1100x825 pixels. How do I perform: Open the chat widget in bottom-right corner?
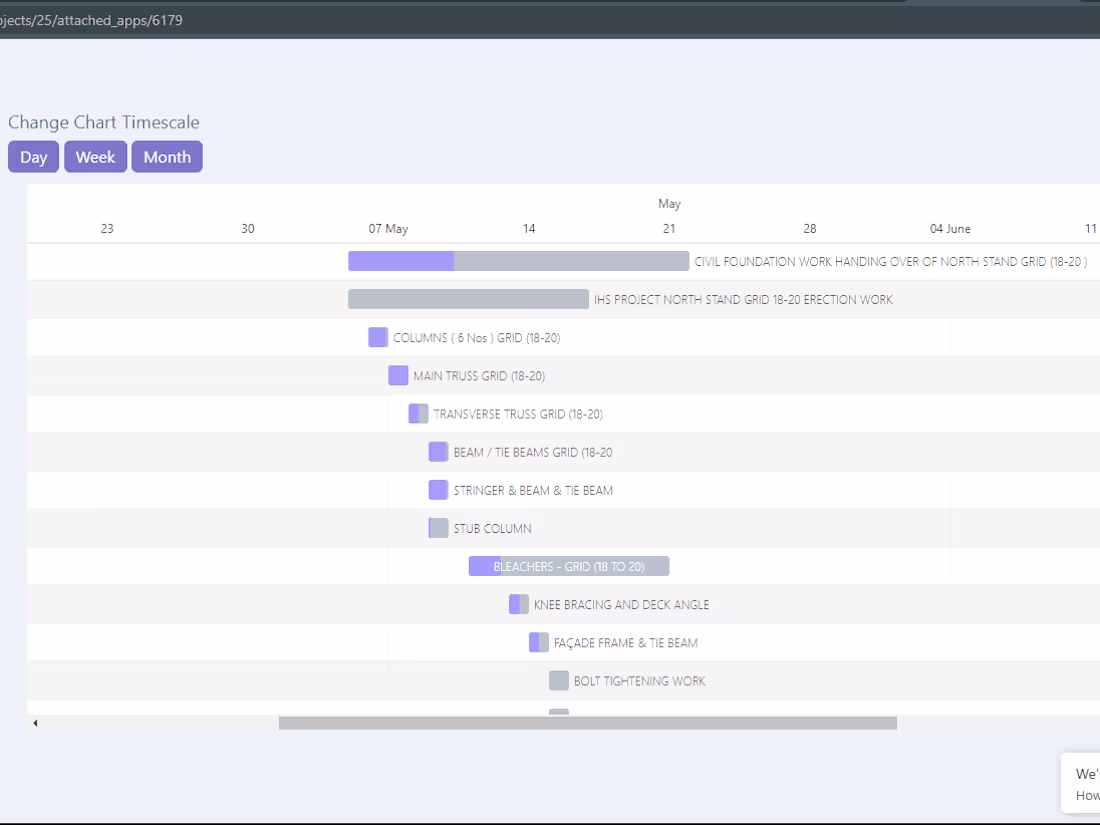coord(1085,785)
